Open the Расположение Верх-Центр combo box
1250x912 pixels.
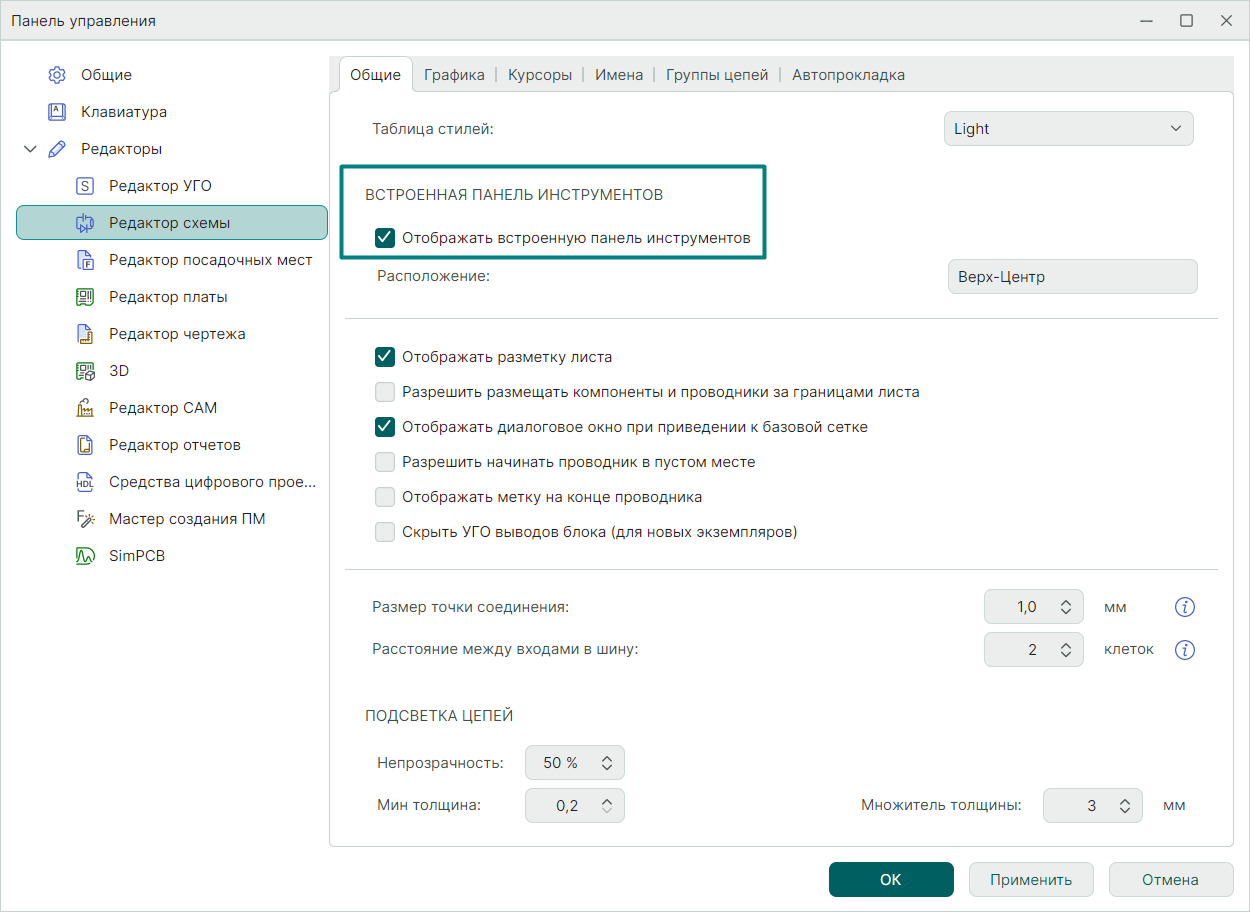(1072, 277)
